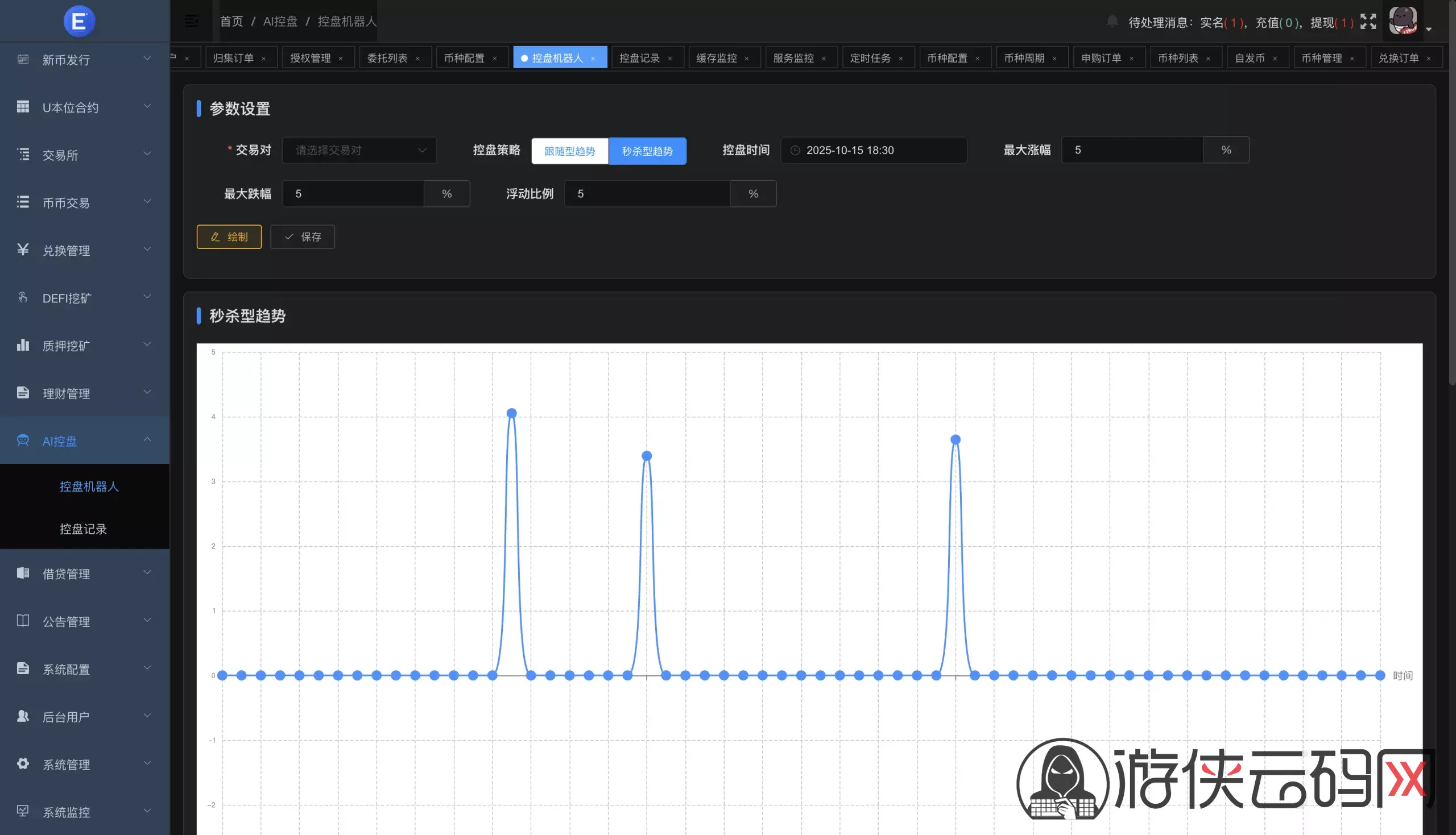Click the 绘制 button

click(x=229, y=237)
